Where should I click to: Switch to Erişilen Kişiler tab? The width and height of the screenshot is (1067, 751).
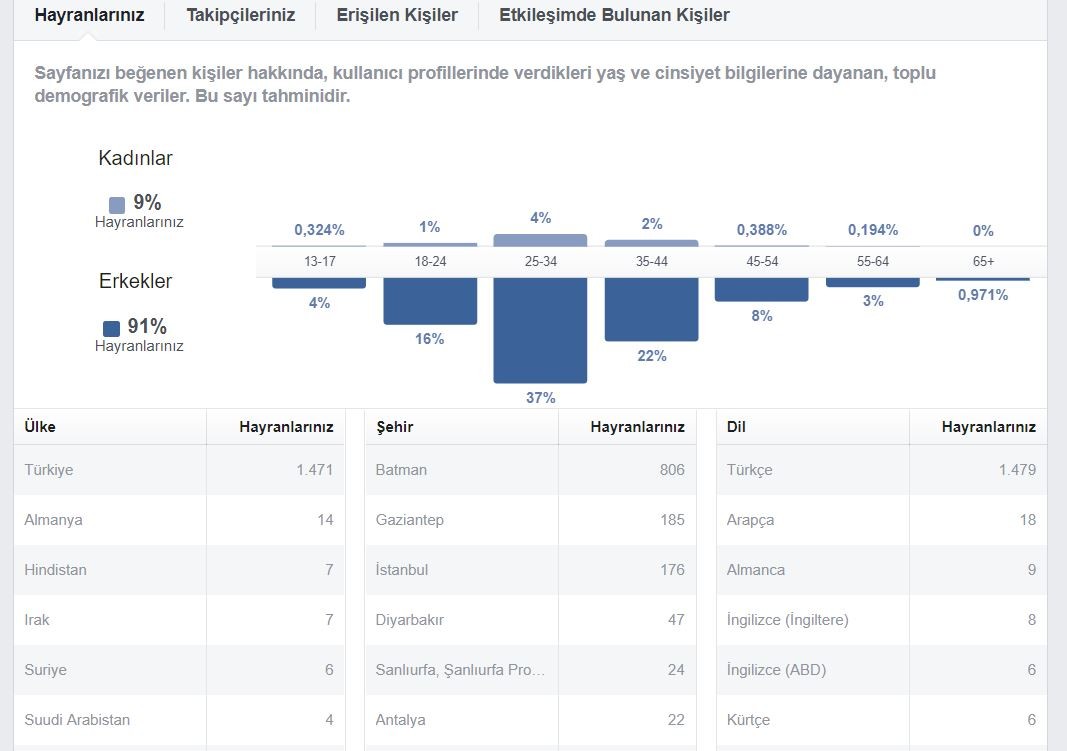pos(397,15)
